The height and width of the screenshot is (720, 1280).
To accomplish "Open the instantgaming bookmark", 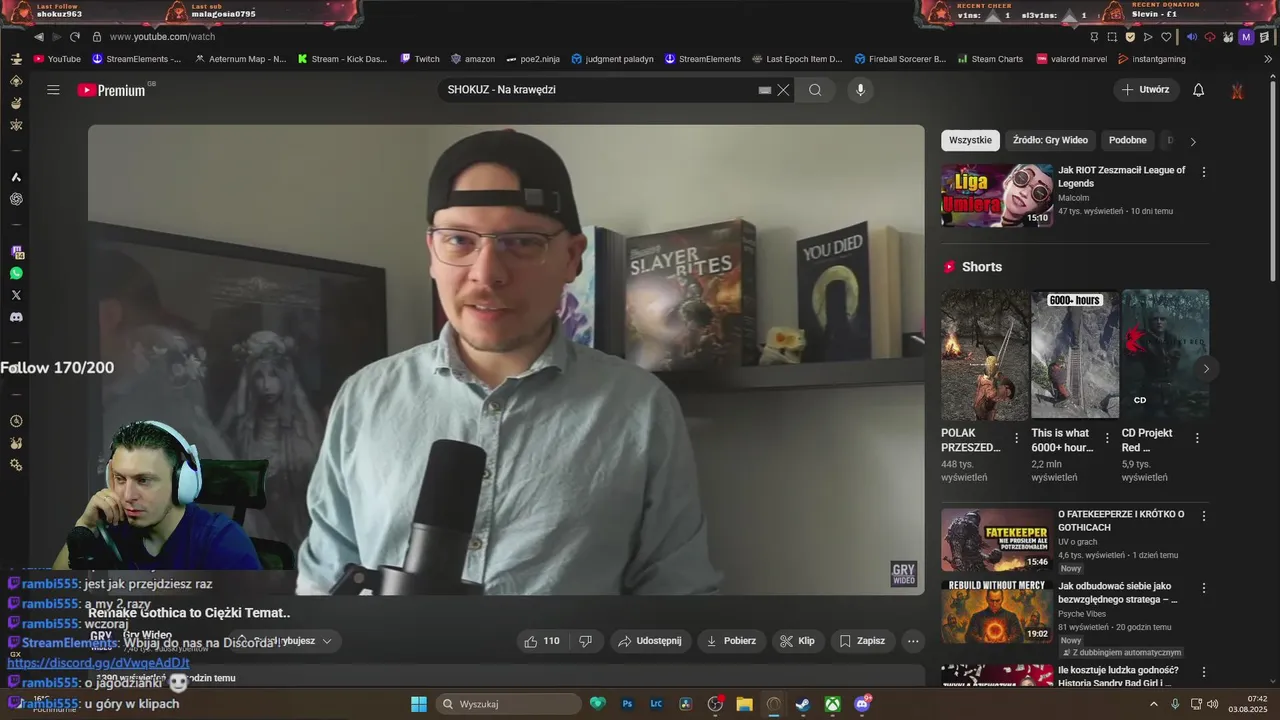I will pyautogui.click(x=1152, y=59).
